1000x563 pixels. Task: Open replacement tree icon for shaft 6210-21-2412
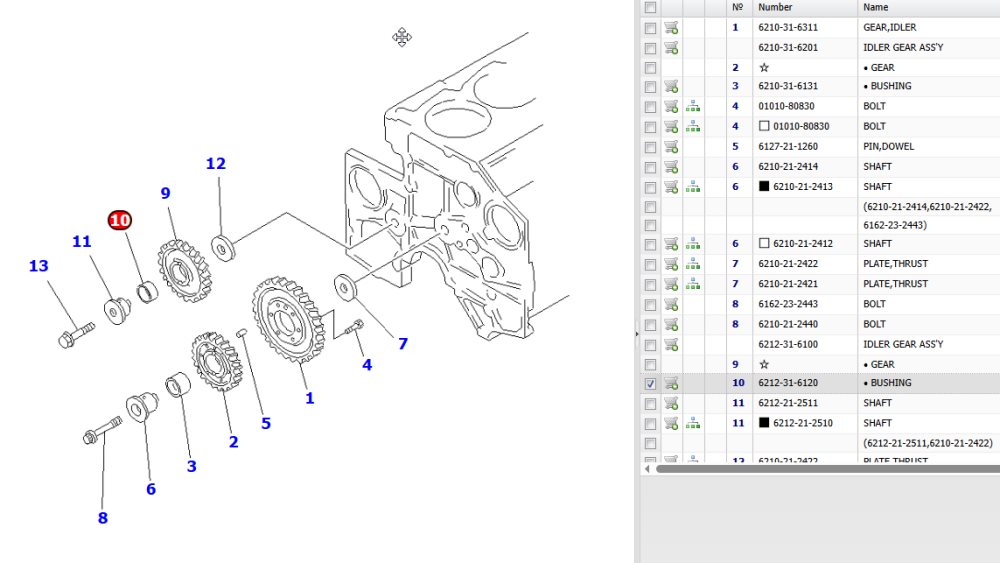pos(693,244)
